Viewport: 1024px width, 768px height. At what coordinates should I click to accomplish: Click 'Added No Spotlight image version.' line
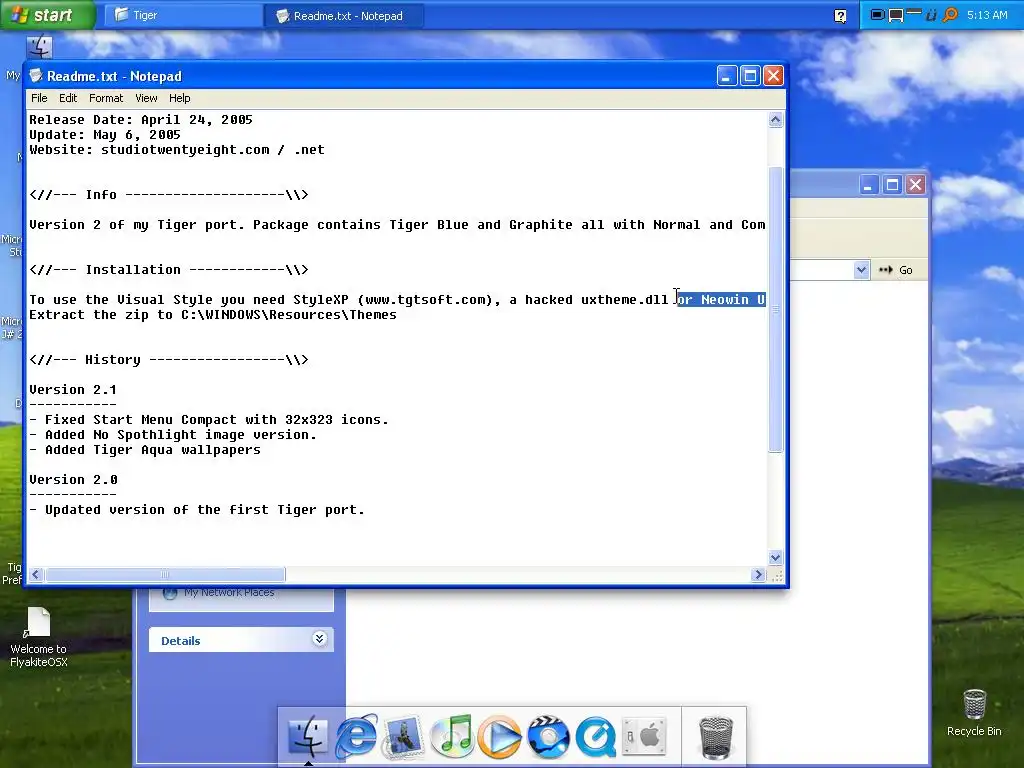point(173,435)
